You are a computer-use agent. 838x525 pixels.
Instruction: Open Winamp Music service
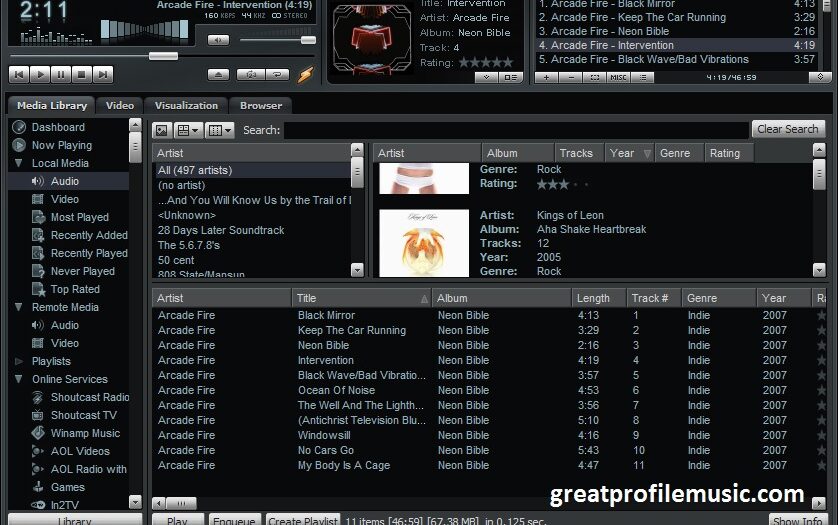pyautogui.click(x=85, y=433)
